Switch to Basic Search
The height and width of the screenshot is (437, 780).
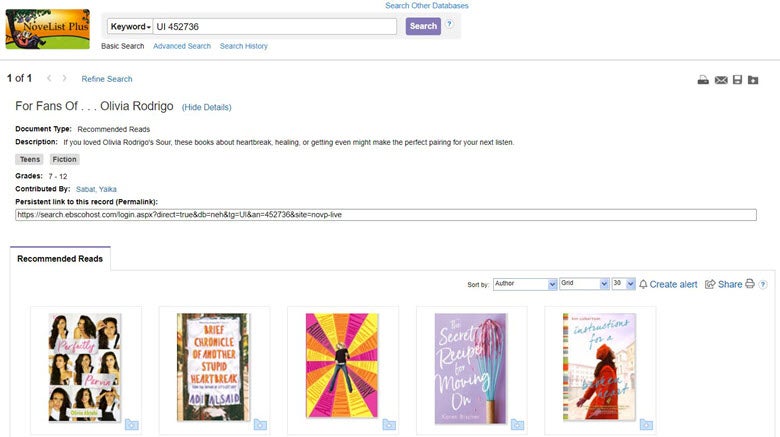coord(122,46)
